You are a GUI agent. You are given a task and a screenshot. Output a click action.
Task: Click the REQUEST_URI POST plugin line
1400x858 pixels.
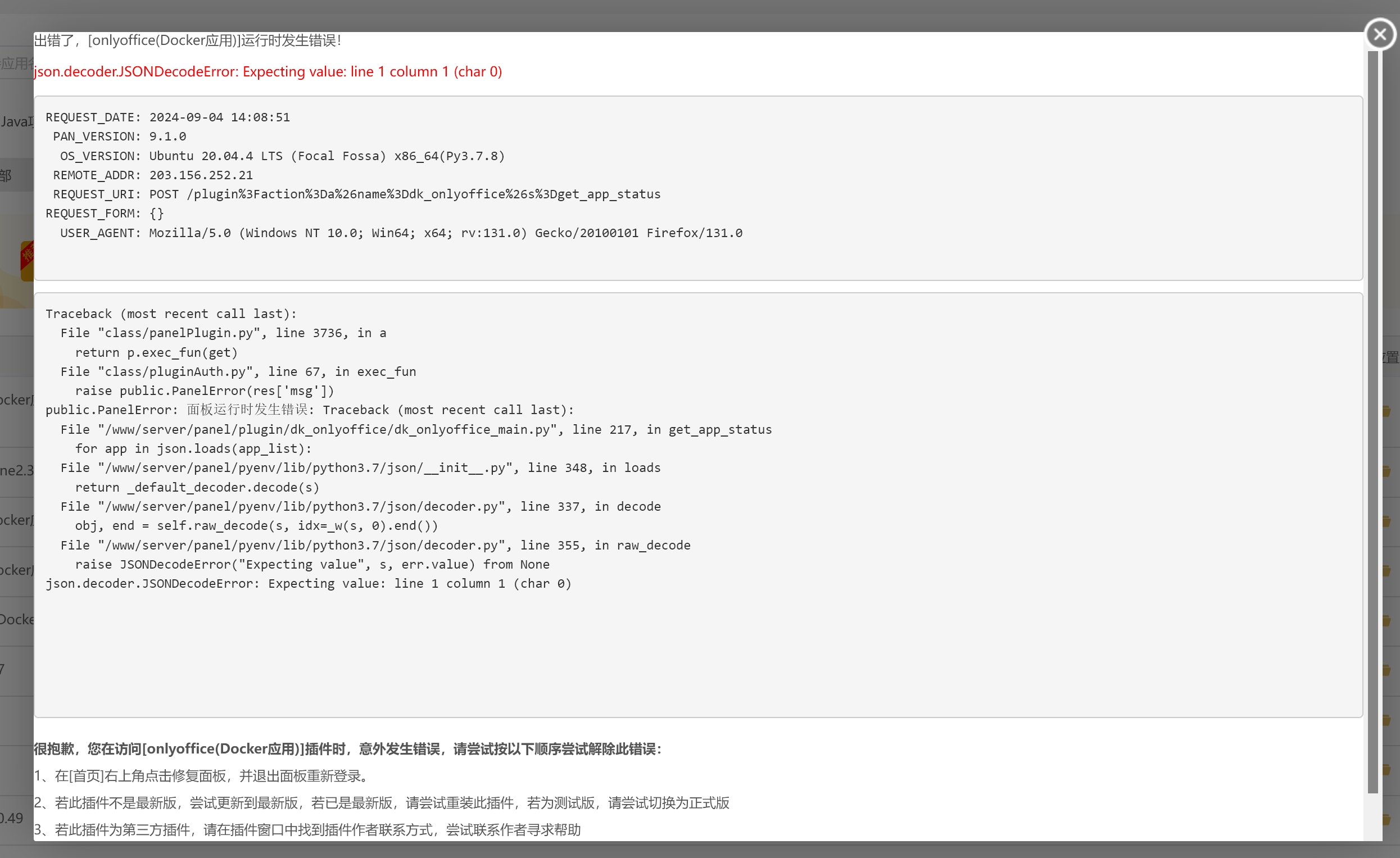[357, 194]
